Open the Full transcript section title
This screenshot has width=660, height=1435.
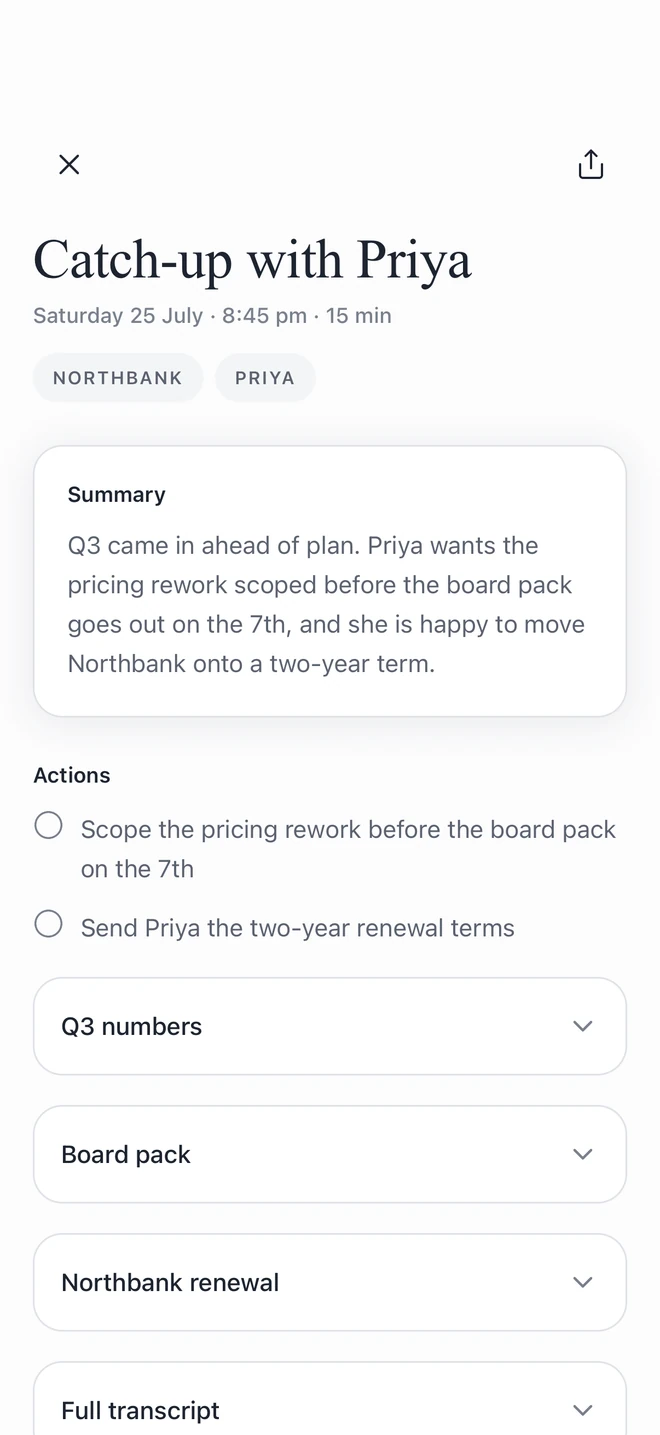coord(140,1410)
